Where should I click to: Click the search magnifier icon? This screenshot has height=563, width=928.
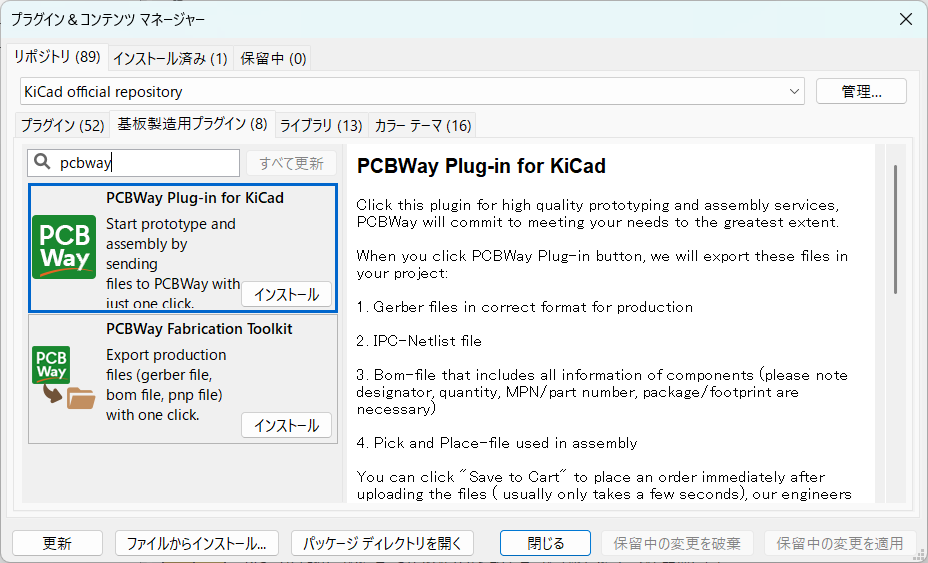[x=42, y=162]
